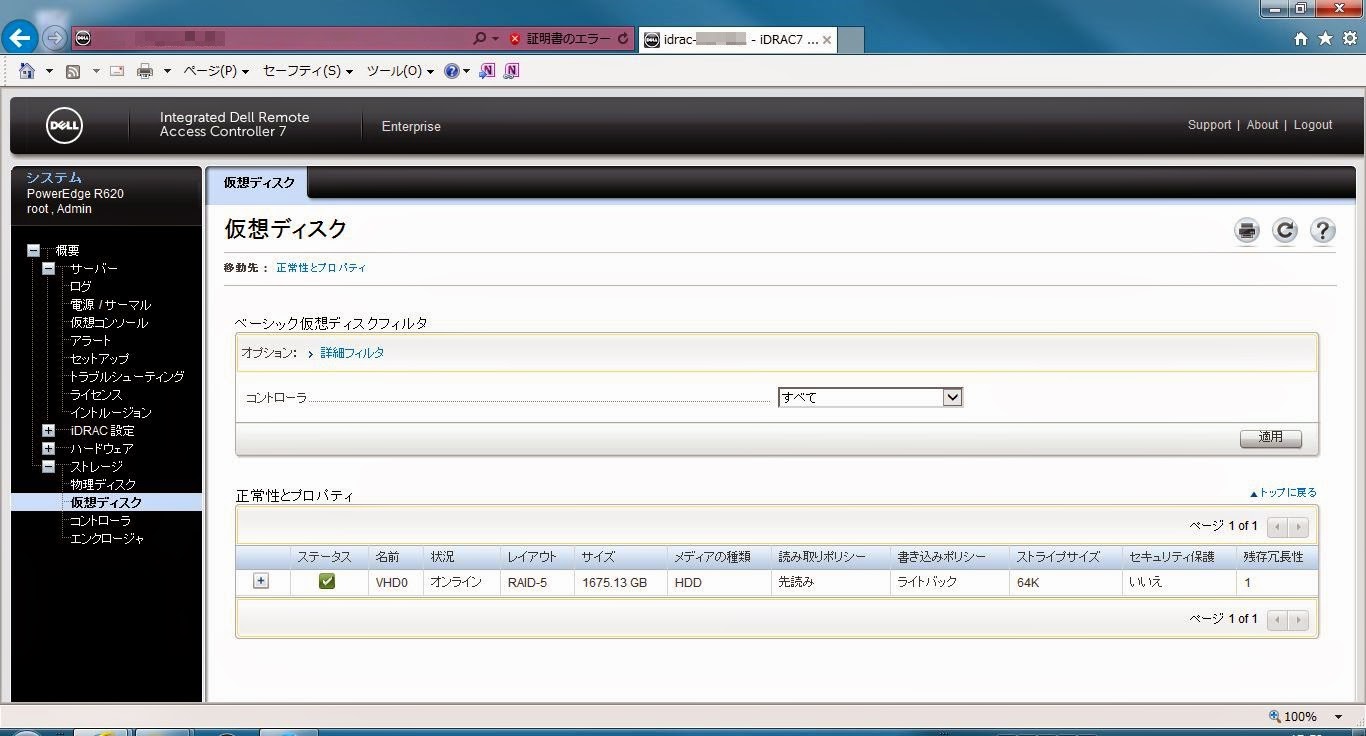Collapse the ストレージ tree node
The image size is (1366, 736).
(48, 467)
